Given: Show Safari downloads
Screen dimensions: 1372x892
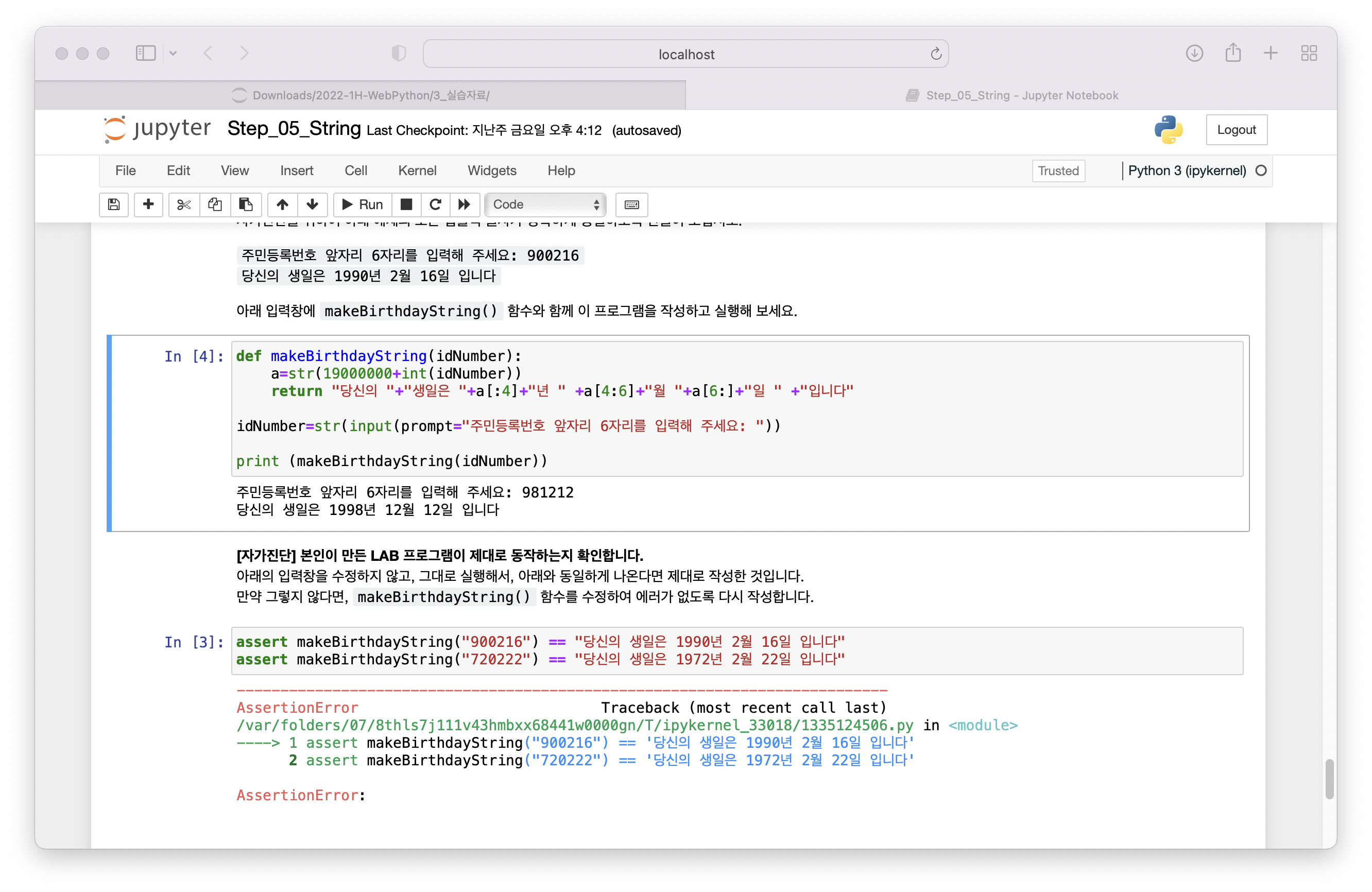Looking at the screenshot, I should pos(1194,54).
